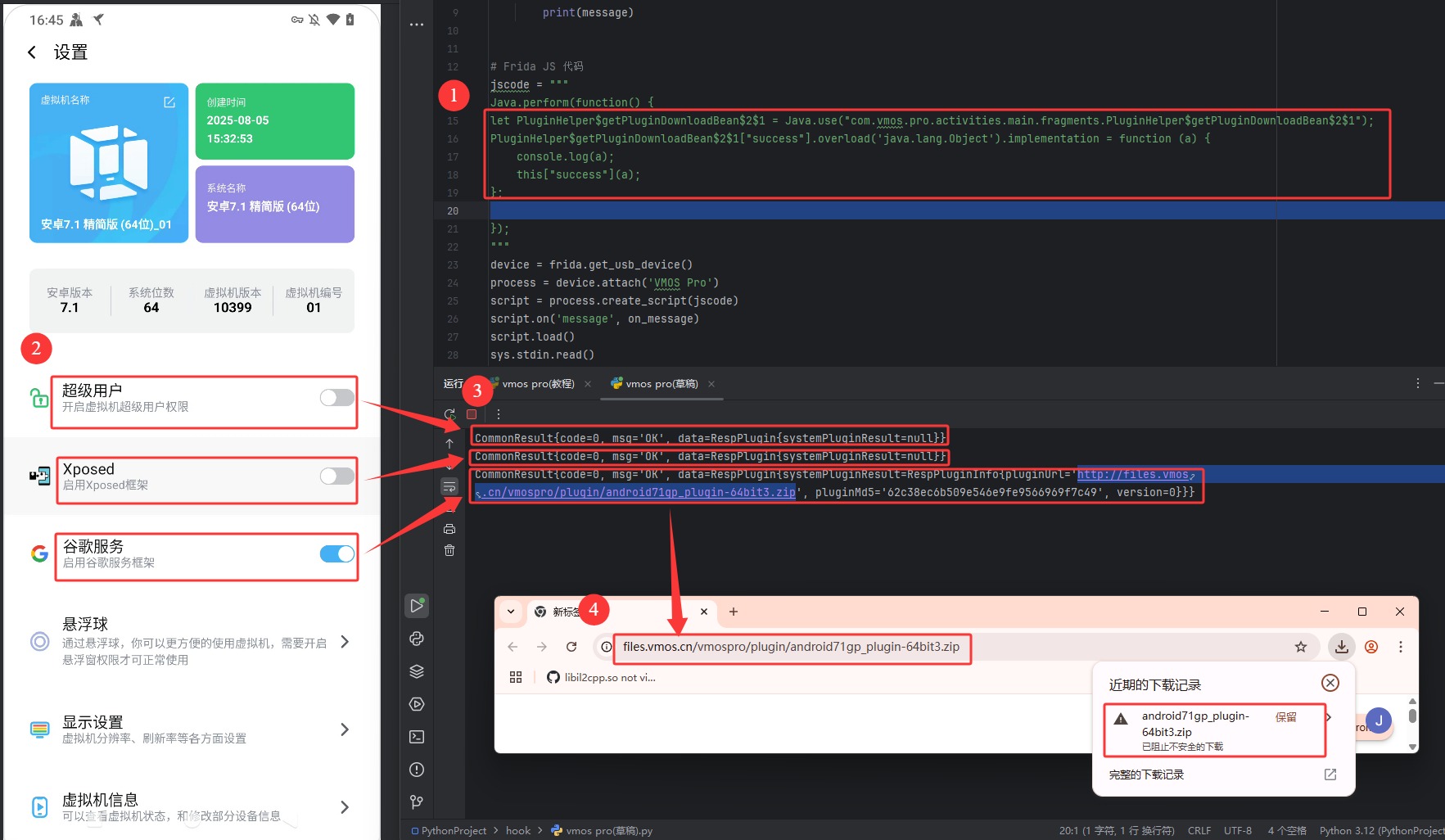The width and height of the screenshot is (1445, 840).
Task: Open the IDE left toolbar more menu
Action: 417,25
